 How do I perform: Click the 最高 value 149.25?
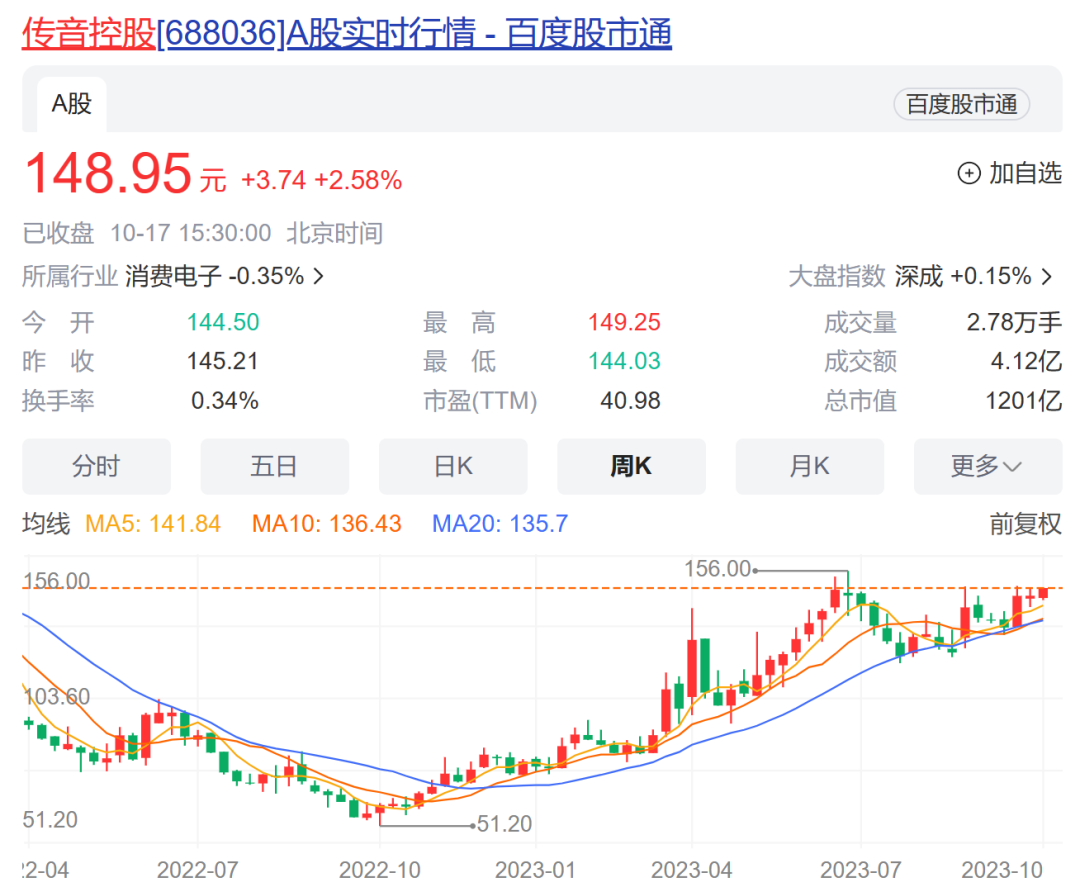pyautogui.click(x=624, y=322)
